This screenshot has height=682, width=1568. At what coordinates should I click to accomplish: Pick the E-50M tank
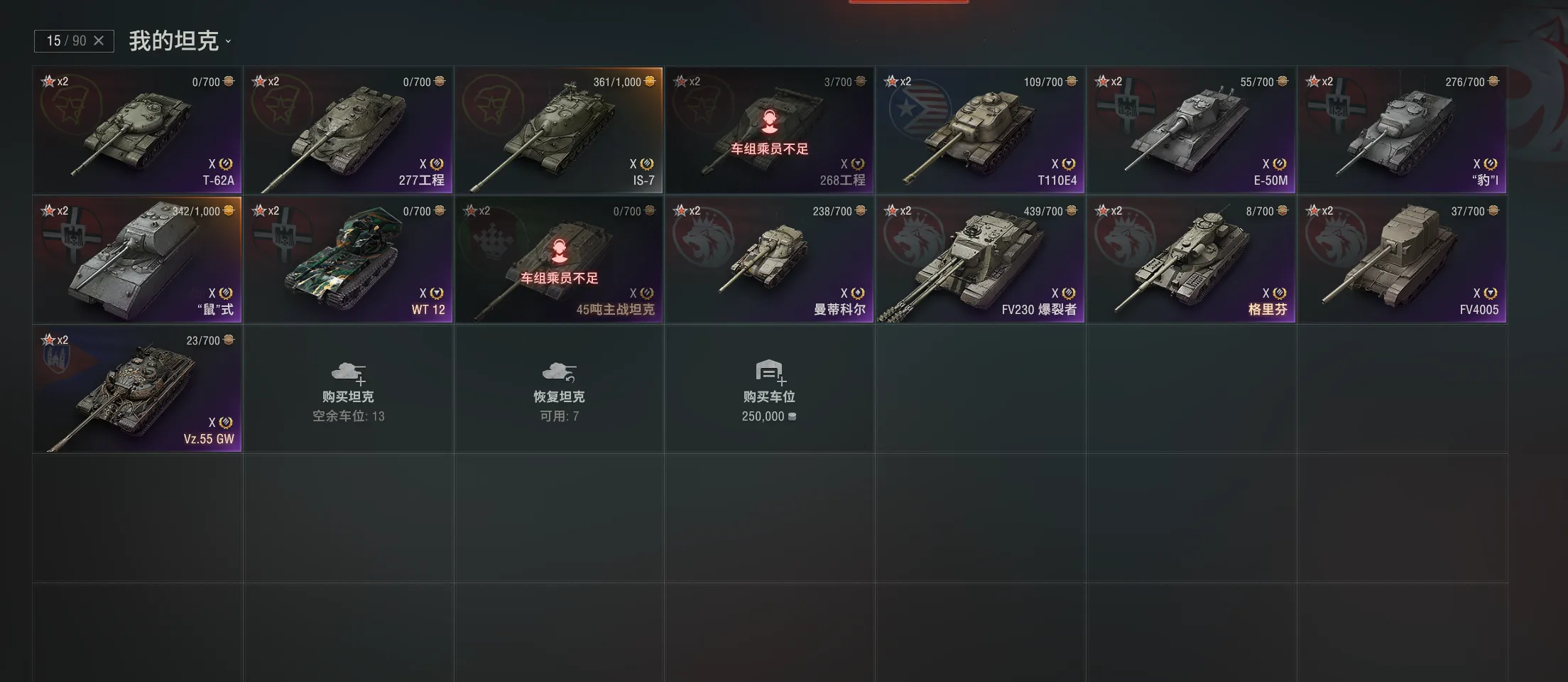tap(1191, 130)
